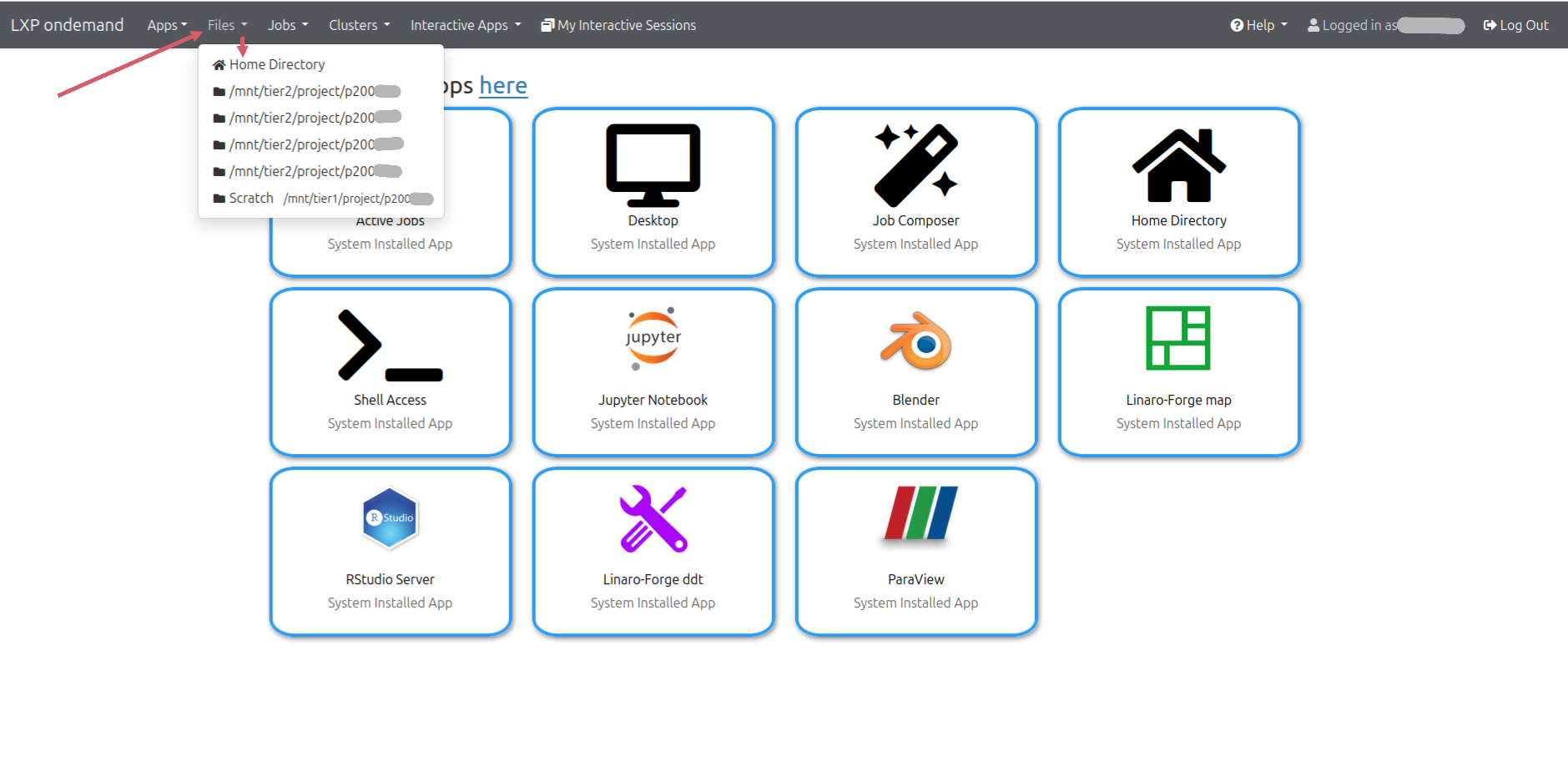Launch Job Composer magic wand icon
The width and height of the screenshot is (1568, 777).
click(x=915, y=165)
